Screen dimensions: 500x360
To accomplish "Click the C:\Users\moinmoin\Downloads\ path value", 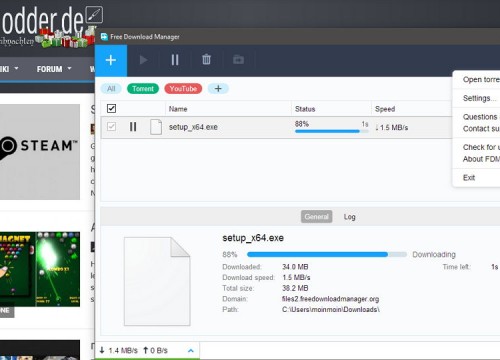I will (x=331, y=310).
